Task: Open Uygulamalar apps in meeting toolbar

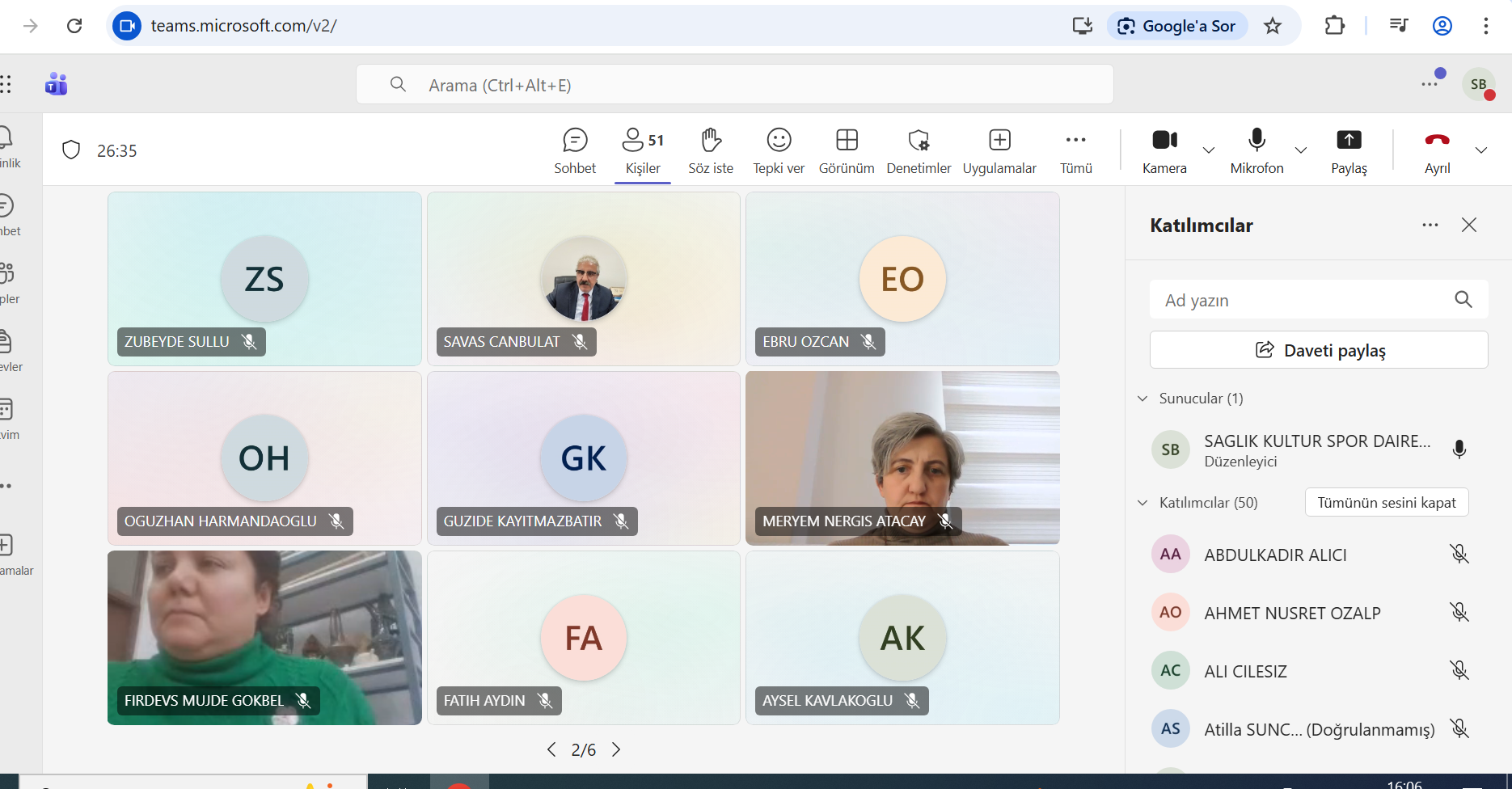Action: click(x=999, y=151)
